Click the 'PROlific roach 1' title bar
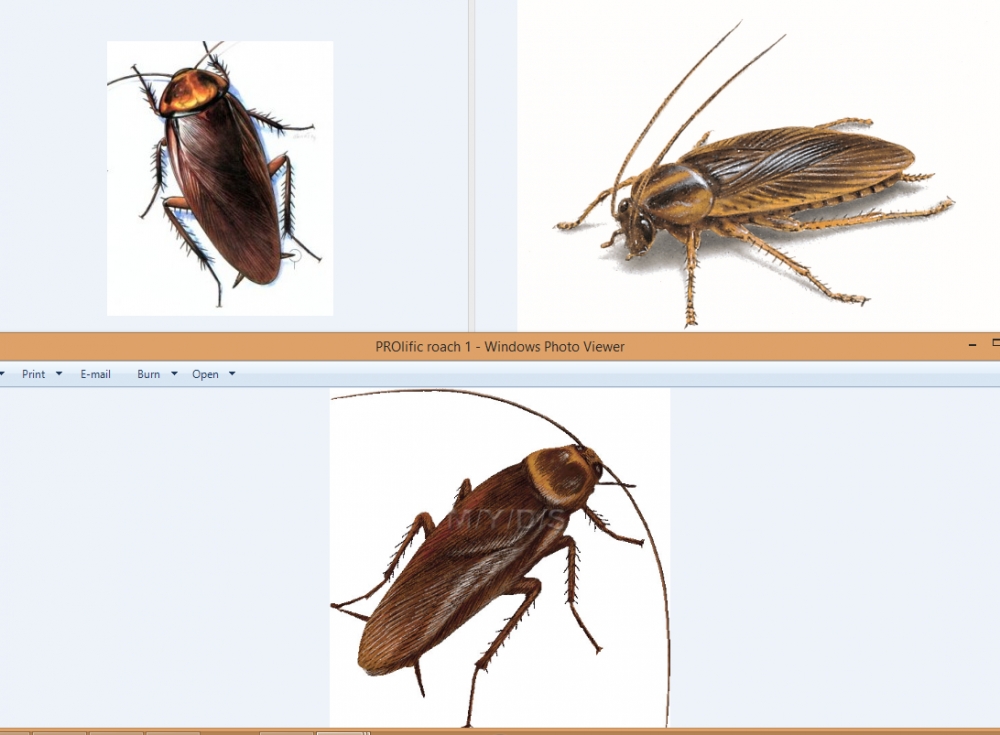1000x735 pixels. pyautogui.click(x=500, y=347)
